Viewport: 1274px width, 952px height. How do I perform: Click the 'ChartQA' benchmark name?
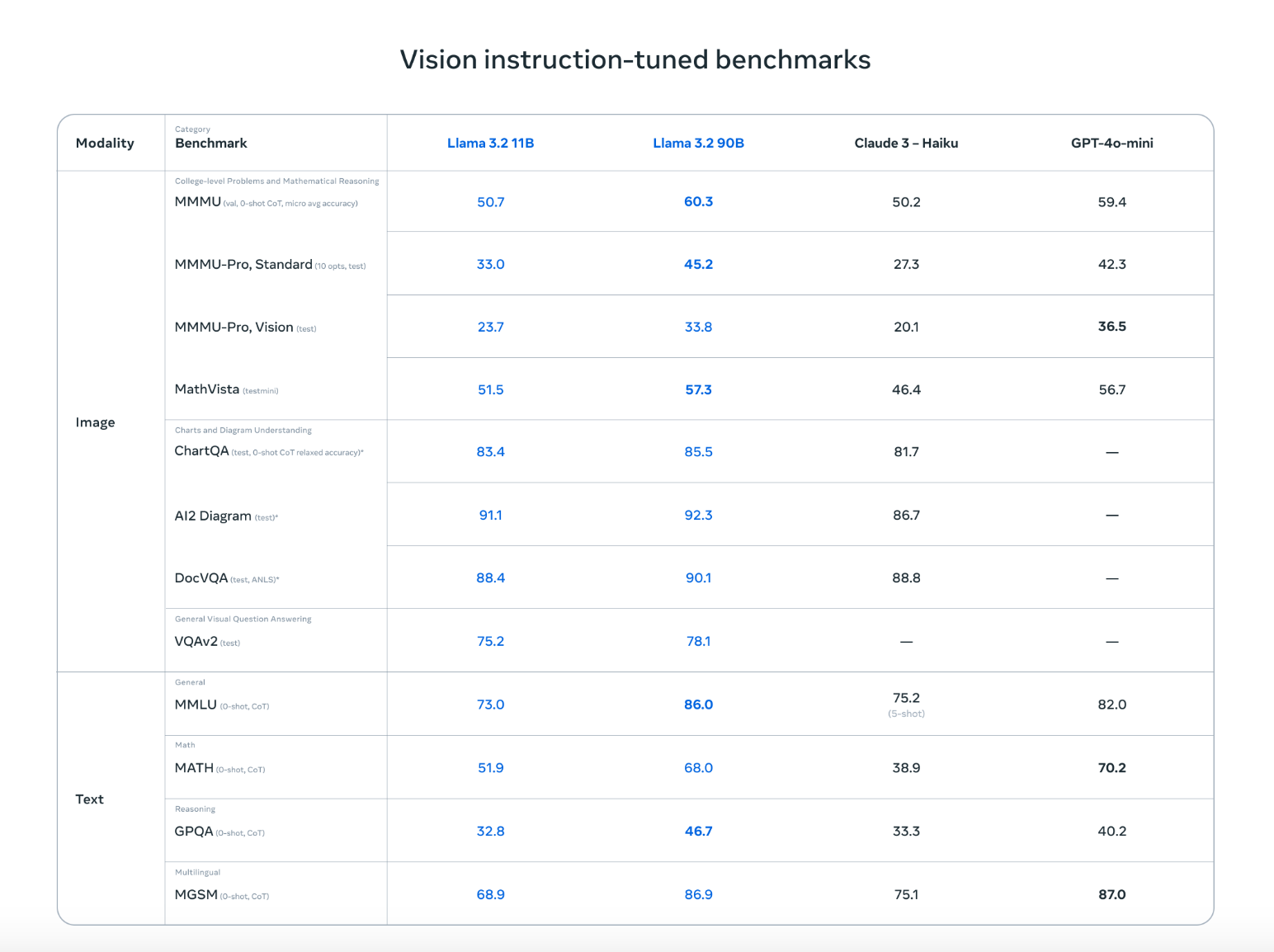(x=202, y=451)
